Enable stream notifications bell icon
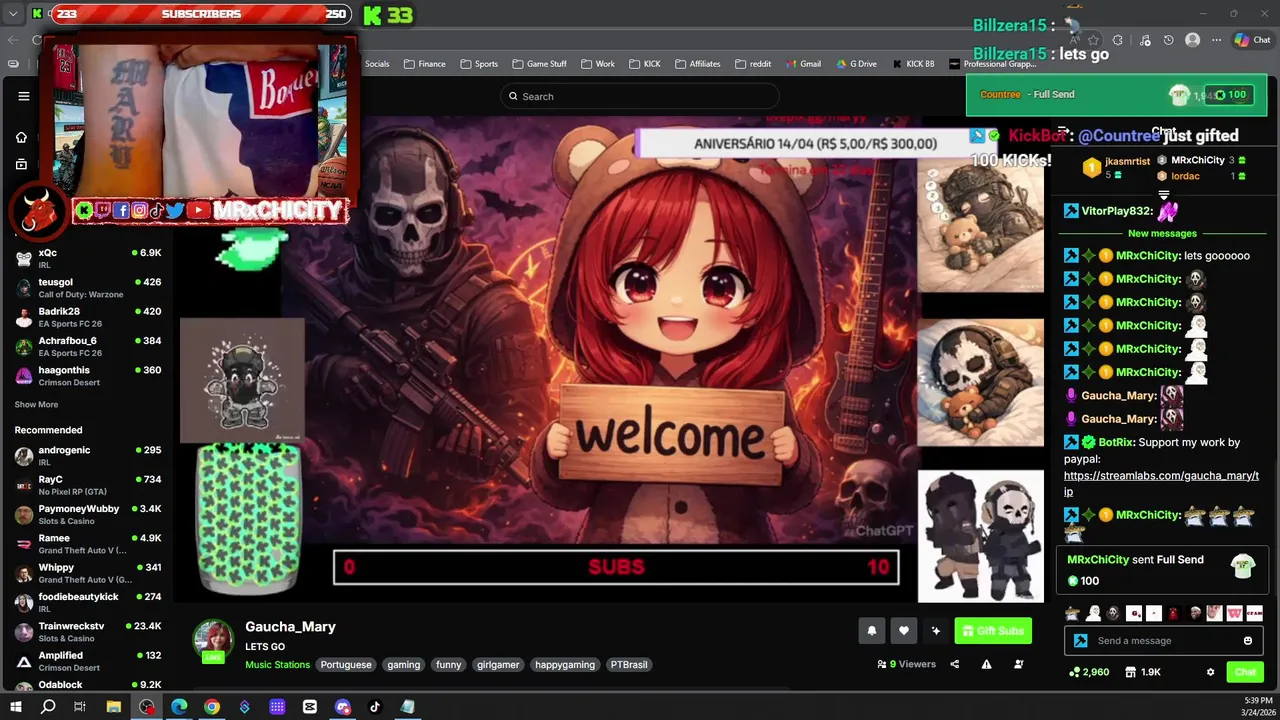 tap(871, 631)
